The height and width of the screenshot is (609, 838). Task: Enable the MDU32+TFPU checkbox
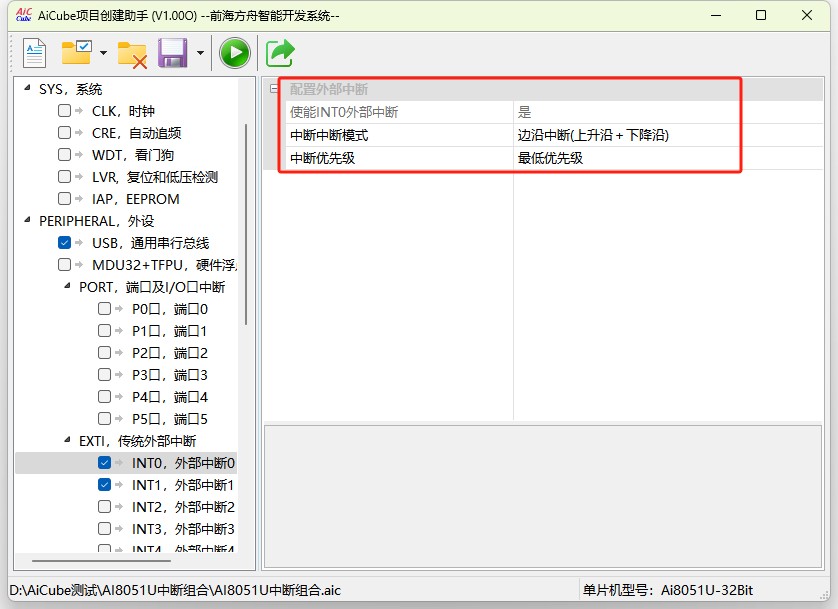tap(64, 264)
